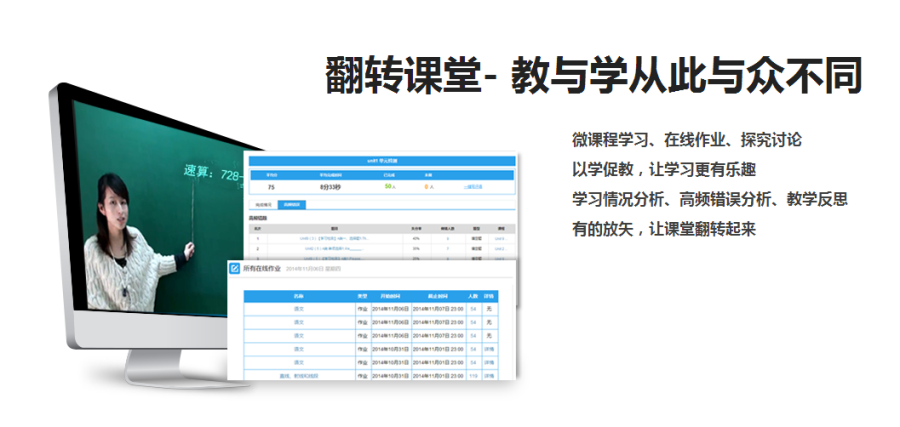
Task: Click the second question link in the errors table
Action: point(333,247)
